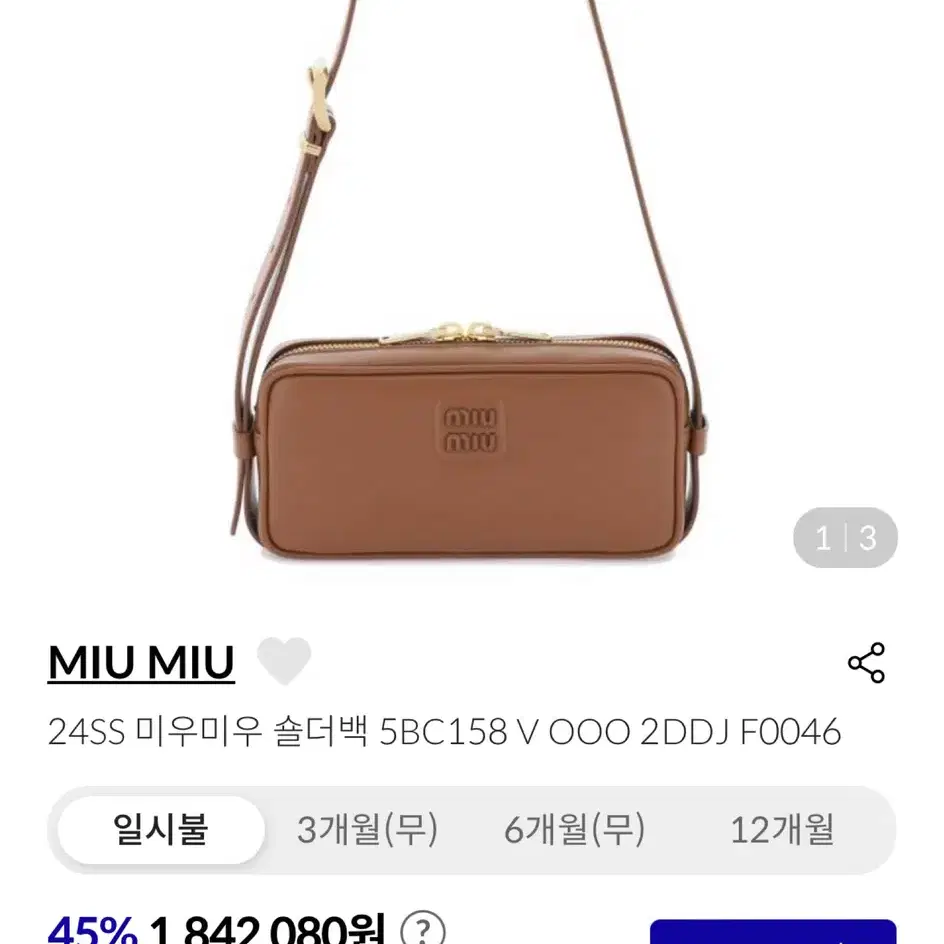Choose the 6개월(무) installment option

click(574, 830)
